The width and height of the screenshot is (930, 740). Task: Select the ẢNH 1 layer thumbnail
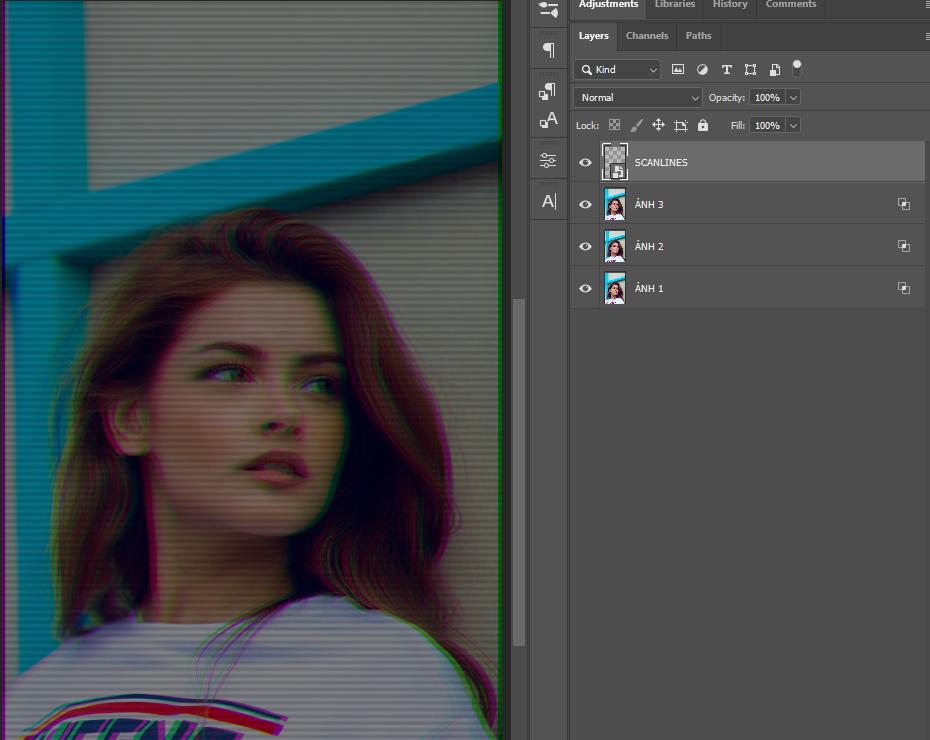614,288
